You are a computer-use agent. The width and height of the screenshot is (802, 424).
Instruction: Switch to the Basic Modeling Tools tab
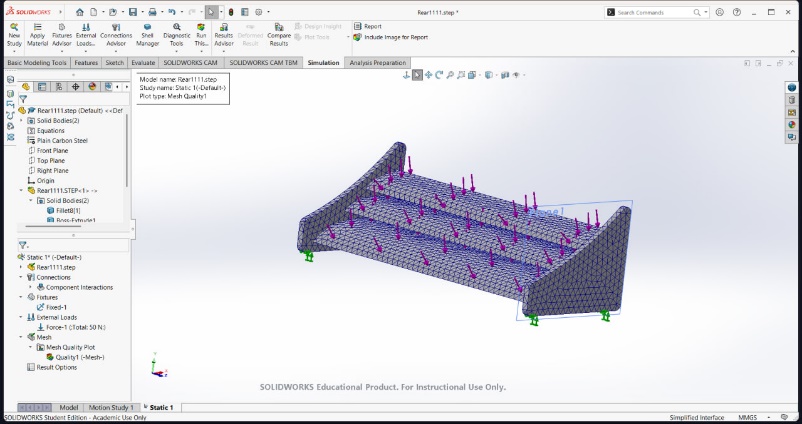[37, 63]
